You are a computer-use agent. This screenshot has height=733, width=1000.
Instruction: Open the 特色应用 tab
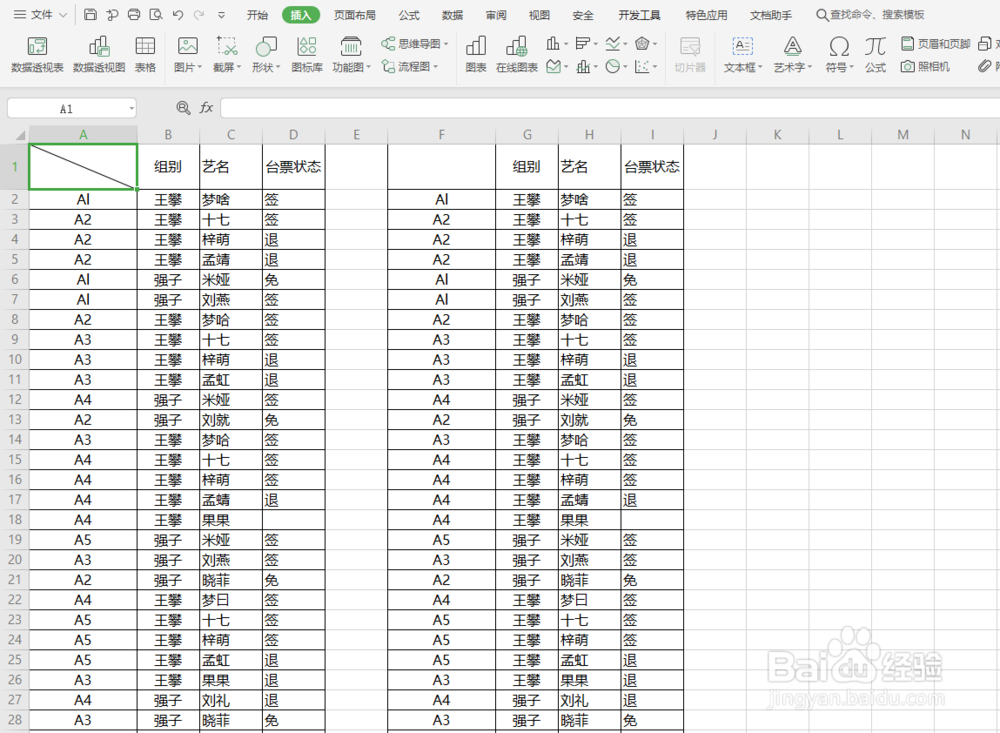706,15
